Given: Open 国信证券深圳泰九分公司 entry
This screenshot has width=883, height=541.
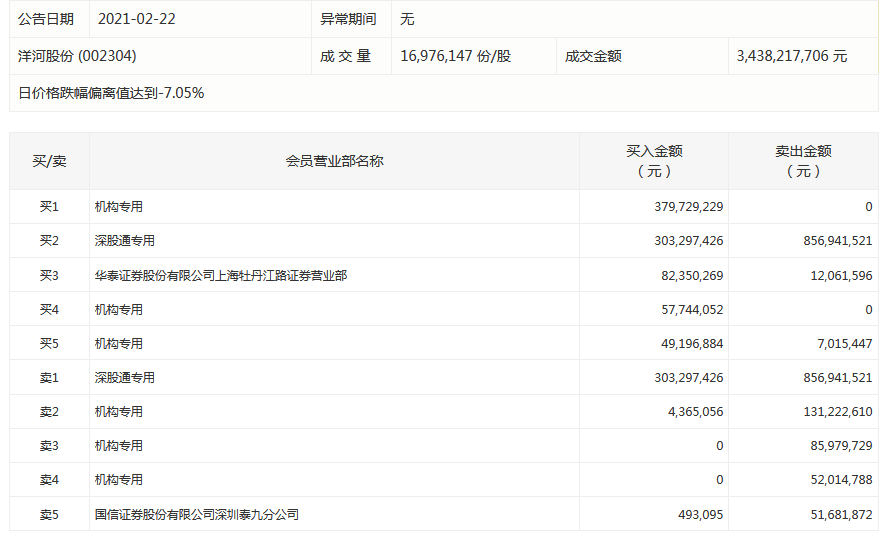Looking at the screenshot, I should click(197, 514).
